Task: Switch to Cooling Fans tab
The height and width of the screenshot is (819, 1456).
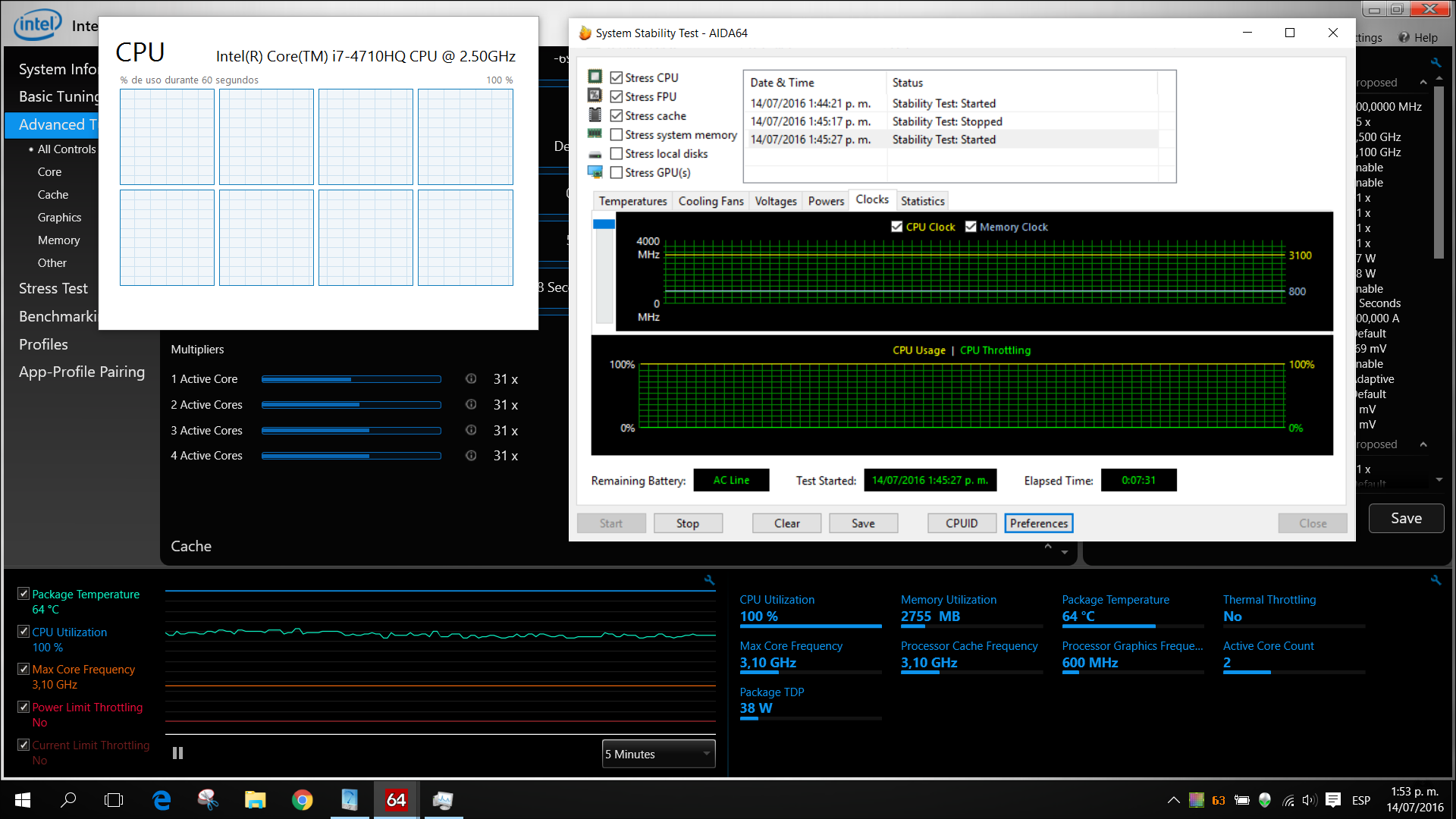Action: (711, 201)
